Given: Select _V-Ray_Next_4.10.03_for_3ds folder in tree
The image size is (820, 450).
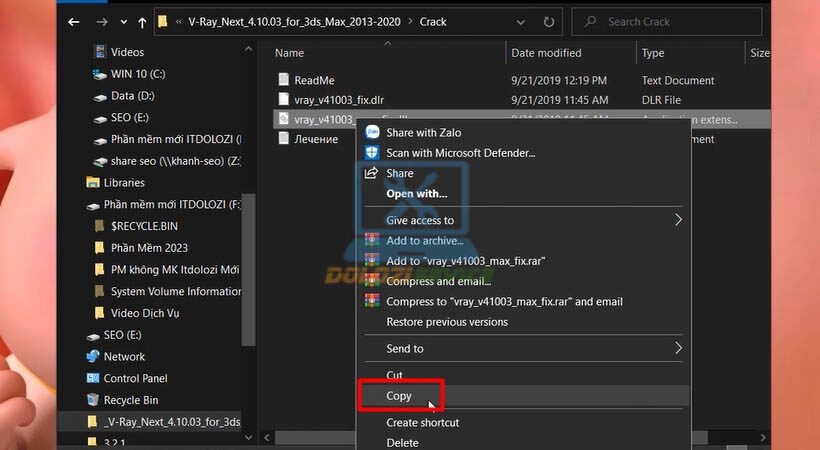Looking at the screenshot, I should coord(172,422).
